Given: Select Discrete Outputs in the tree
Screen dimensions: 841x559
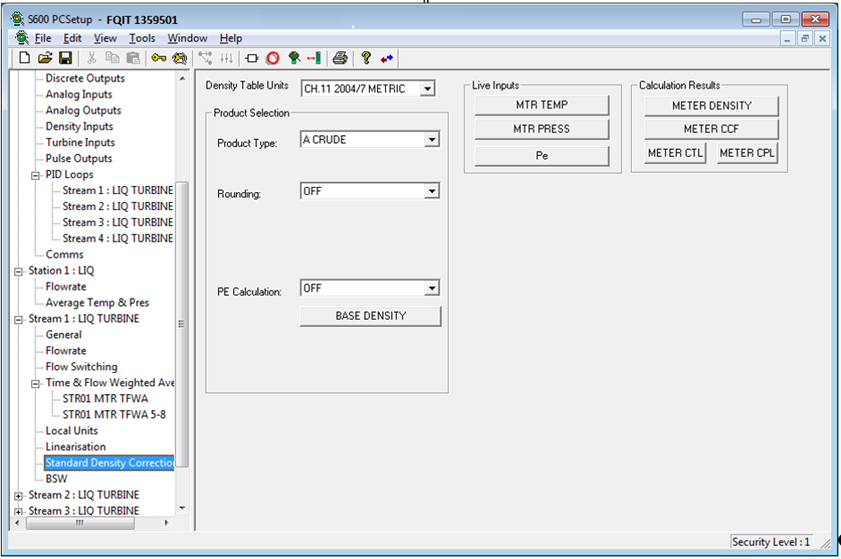Looking at the screenshot, I should pos(85,78).
